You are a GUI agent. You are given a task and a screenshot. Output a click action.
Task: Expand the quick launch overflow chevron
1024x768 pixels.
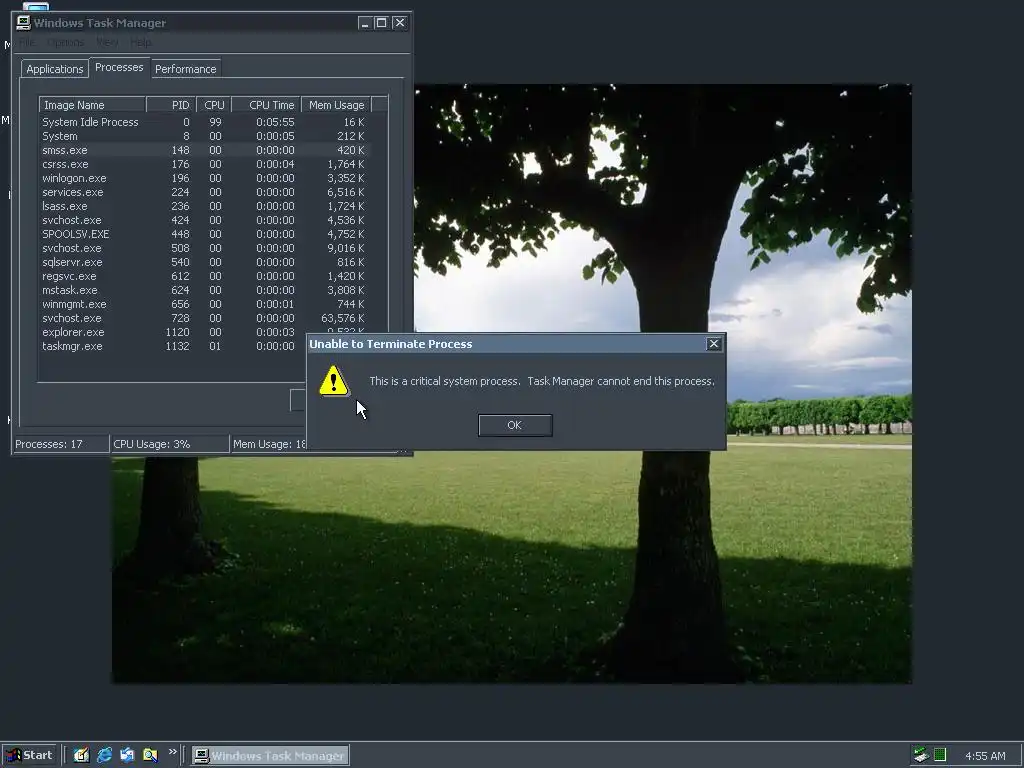tap(172, 752)
